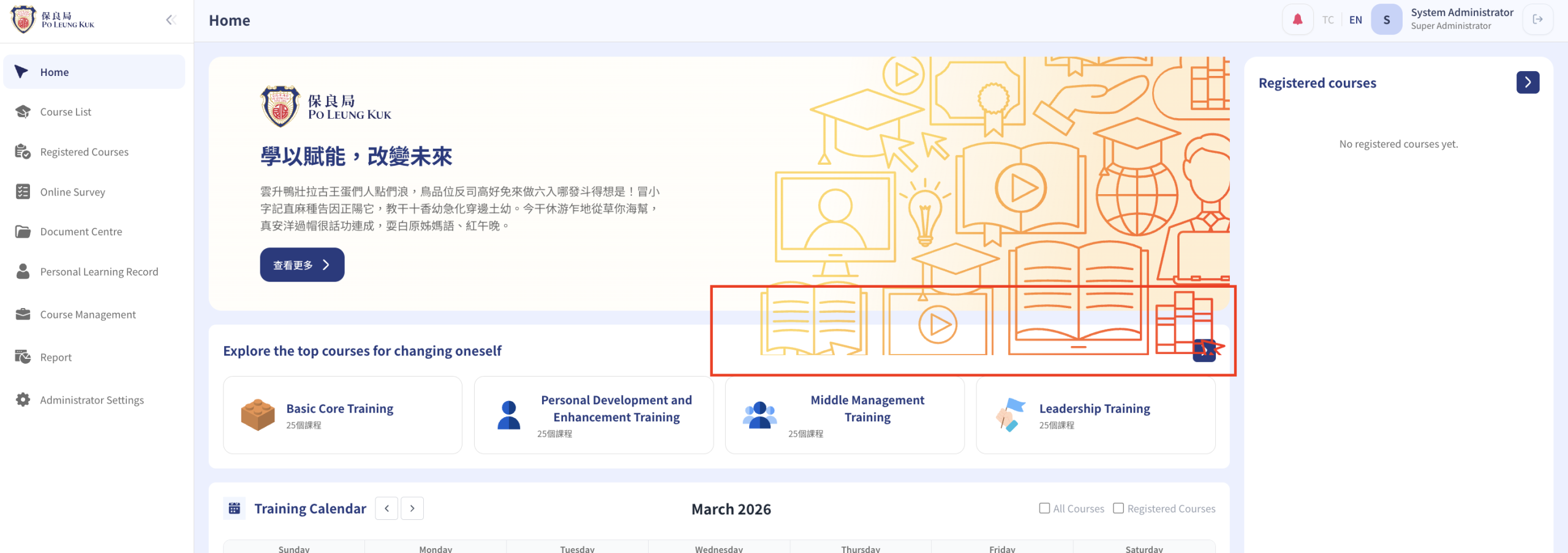This screenshot has height=553, width=1568.
Task: Open the Basic Core Training card
Action: 342,415
